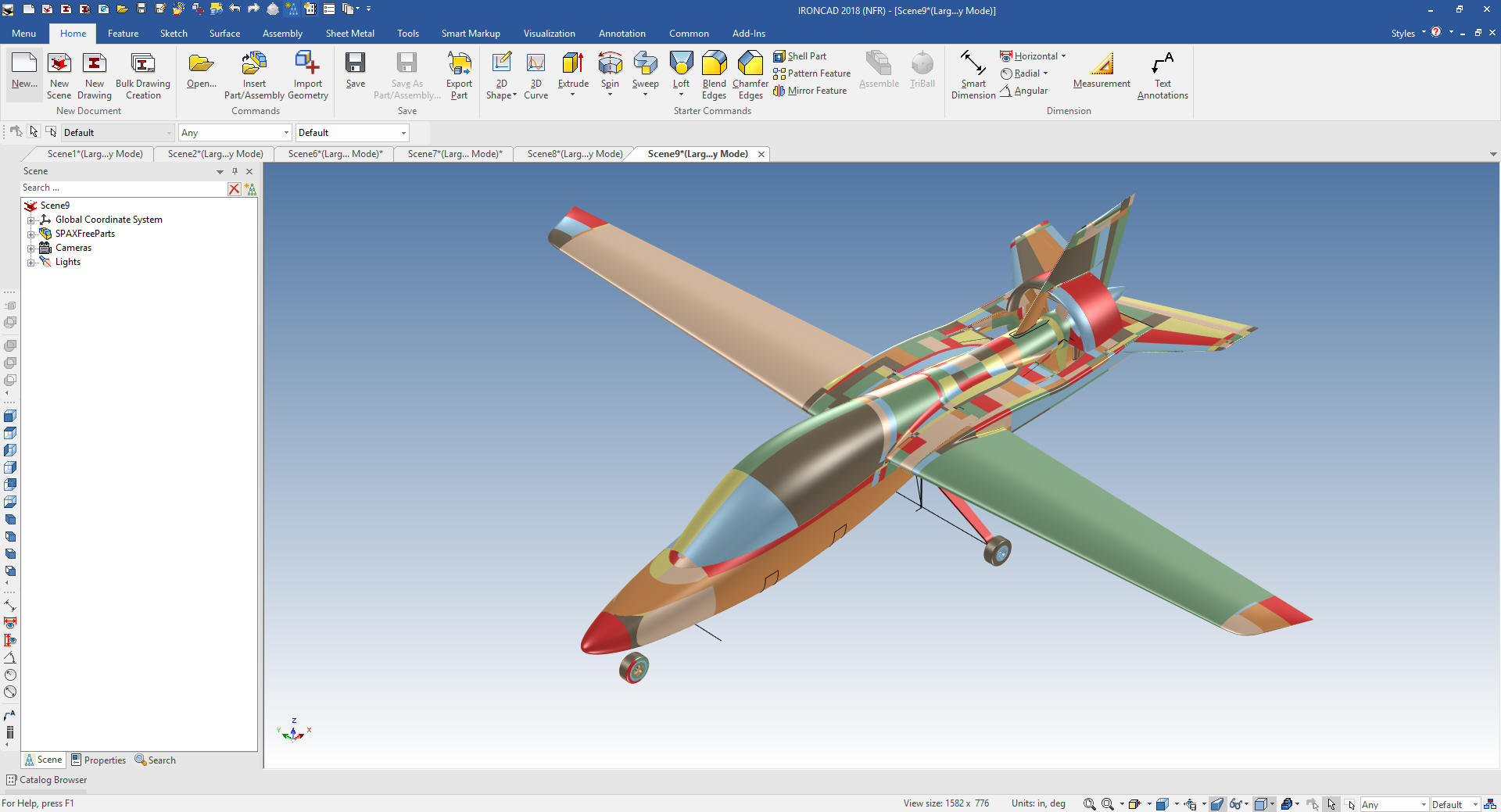The width and height of the screenshot is (1501, 812).
Task: Switch to the Sheet Metal ribbon tab
Action: pos(349,34)
